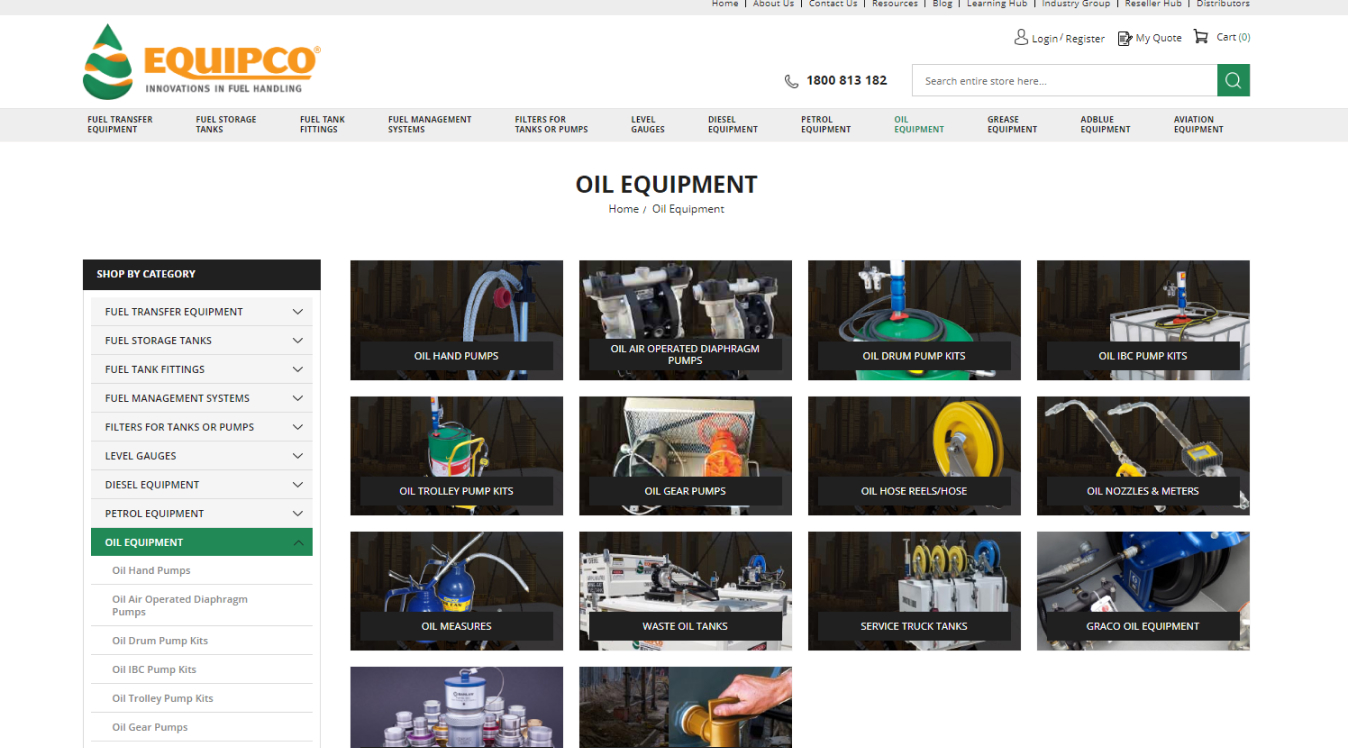Click the green search magnifier button
The width and height of the screenshot is (1348, 748).
point(1233,81)
